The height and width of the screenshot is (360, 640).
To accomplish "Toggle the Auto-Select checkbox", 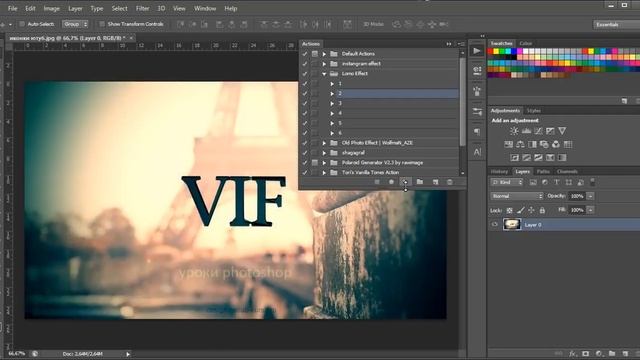I will [22, 24].
